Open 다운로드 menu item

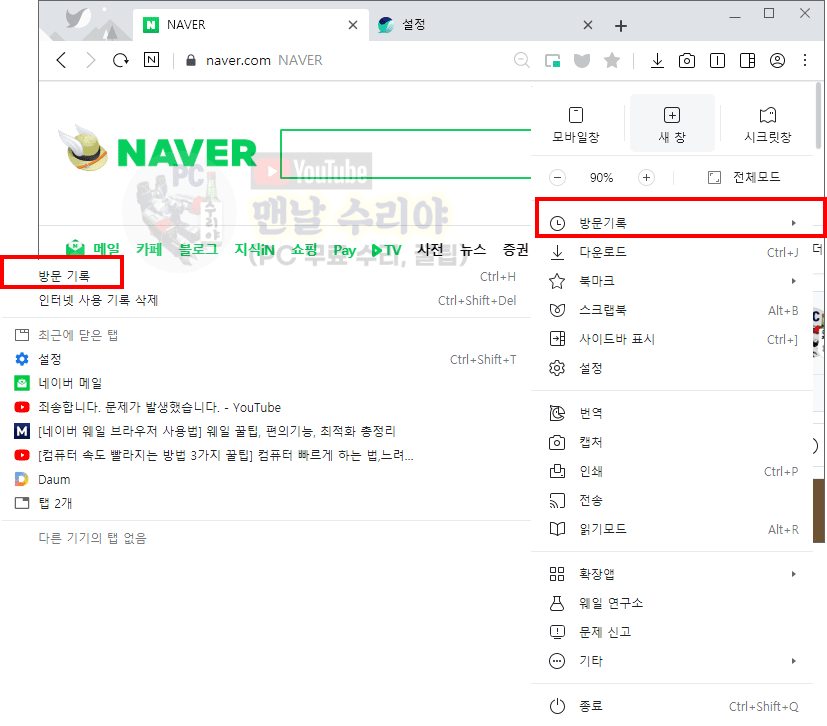coord(674,252)
